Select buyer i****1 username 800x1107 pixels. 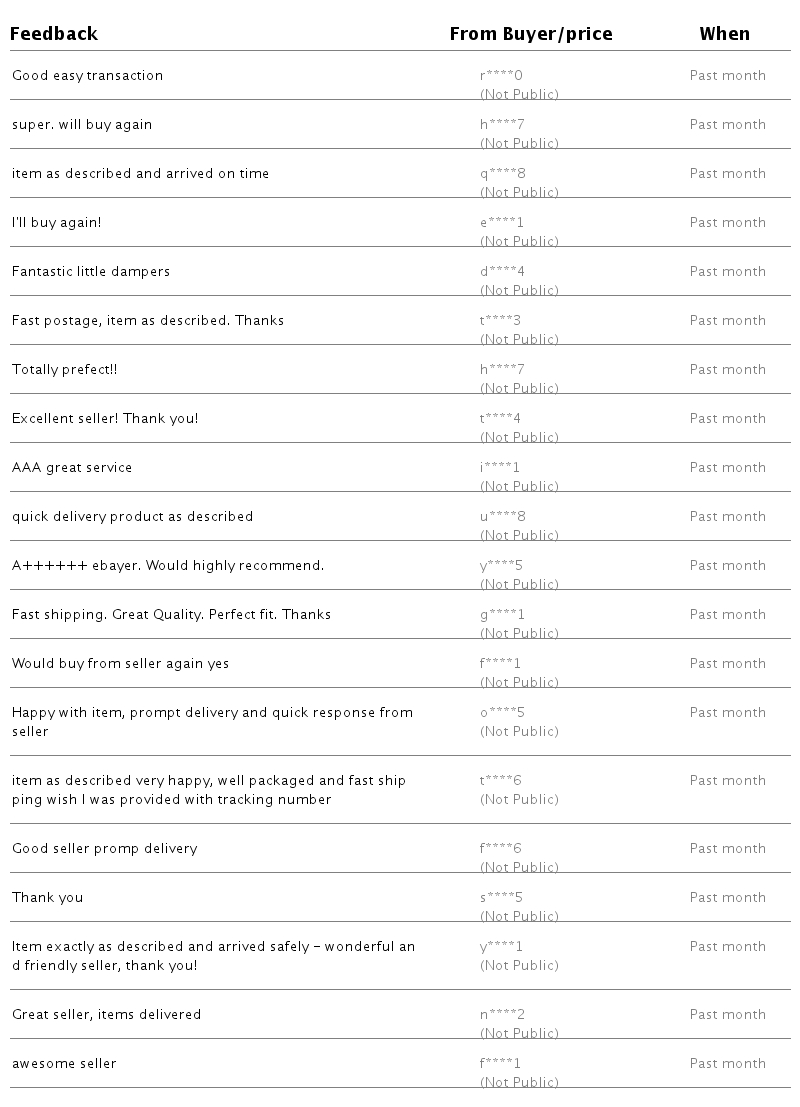point(500,468)
